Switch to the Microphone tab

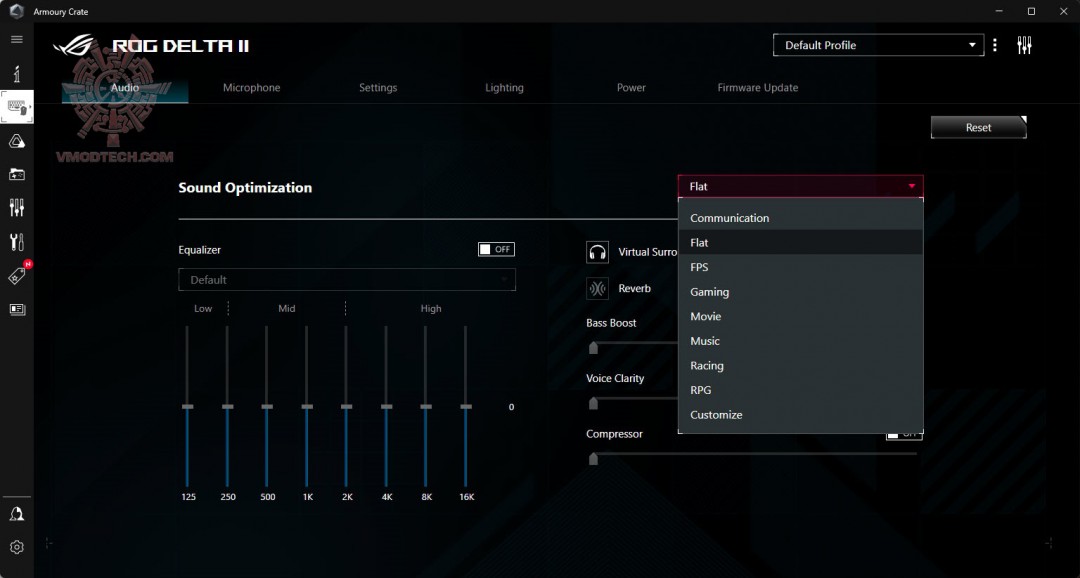[x=251, y=87]
